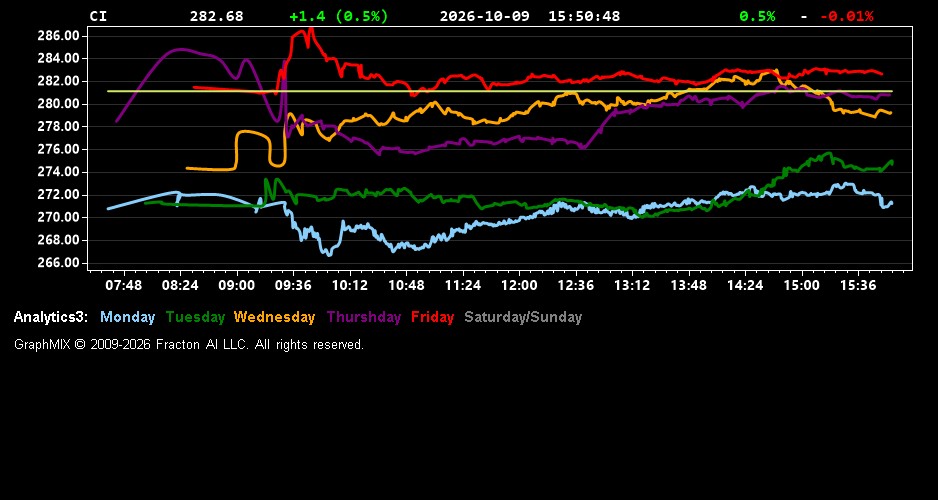938x500 pixels.
Task: Click the Saturday/Sunday legend label
Action: click(523, 317)
